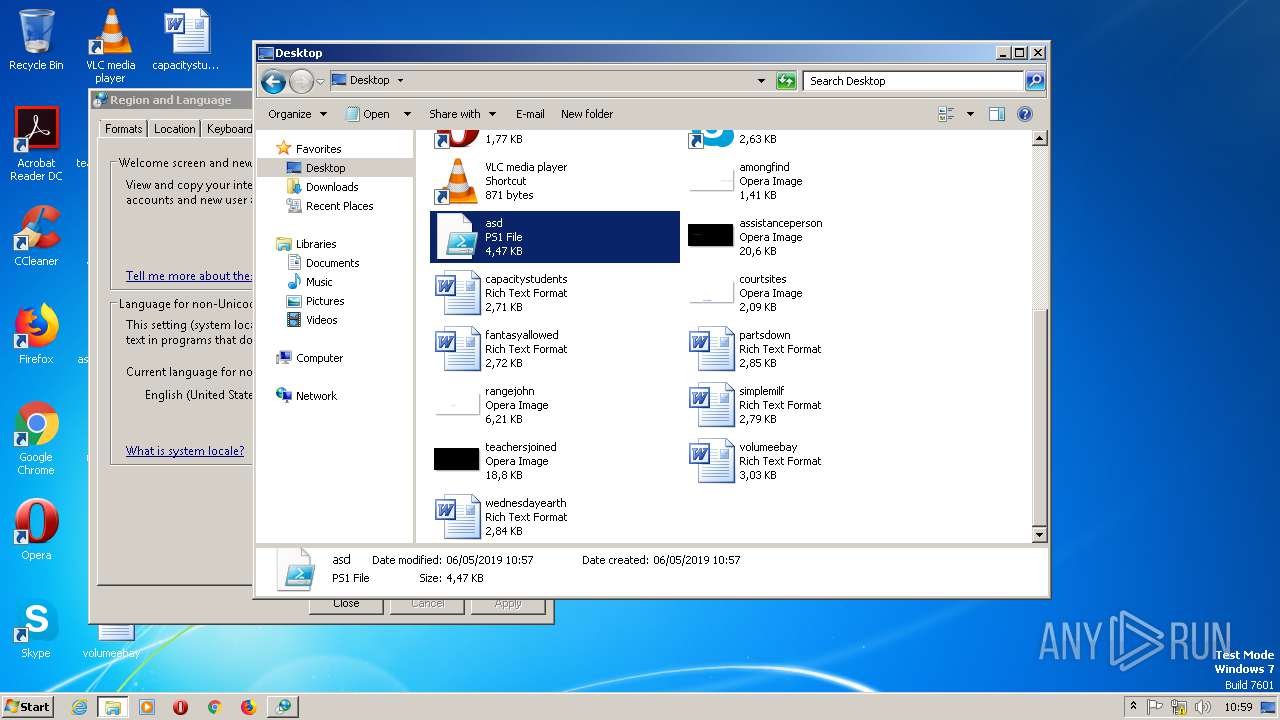Click Close in Region and Language dialog
The image size is (1280, 720).
tap(346, 603)
